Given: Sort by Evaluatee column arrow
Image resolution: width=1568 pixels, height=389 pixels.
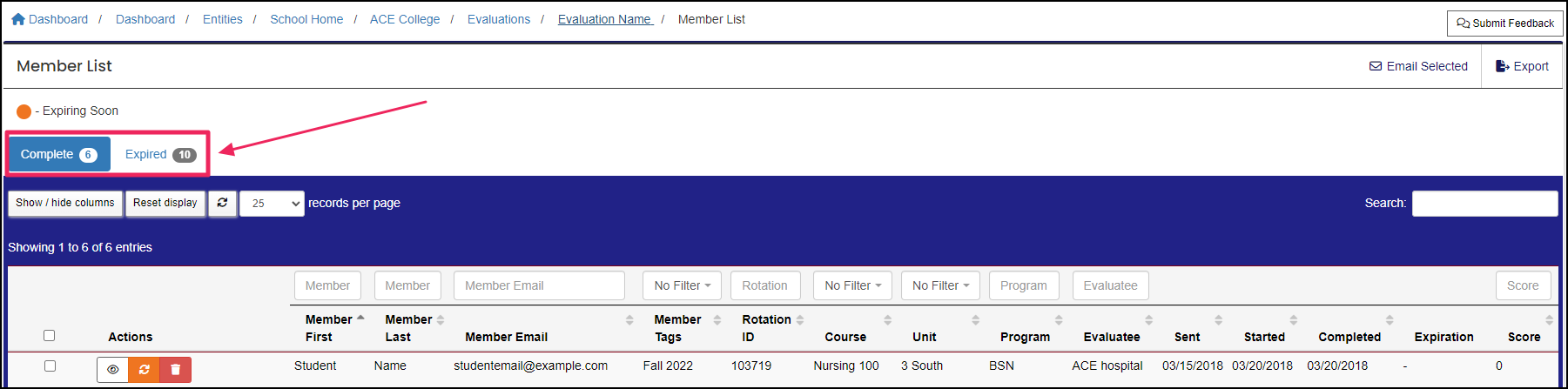Looking at the screenshot, I should (1149, 319).
